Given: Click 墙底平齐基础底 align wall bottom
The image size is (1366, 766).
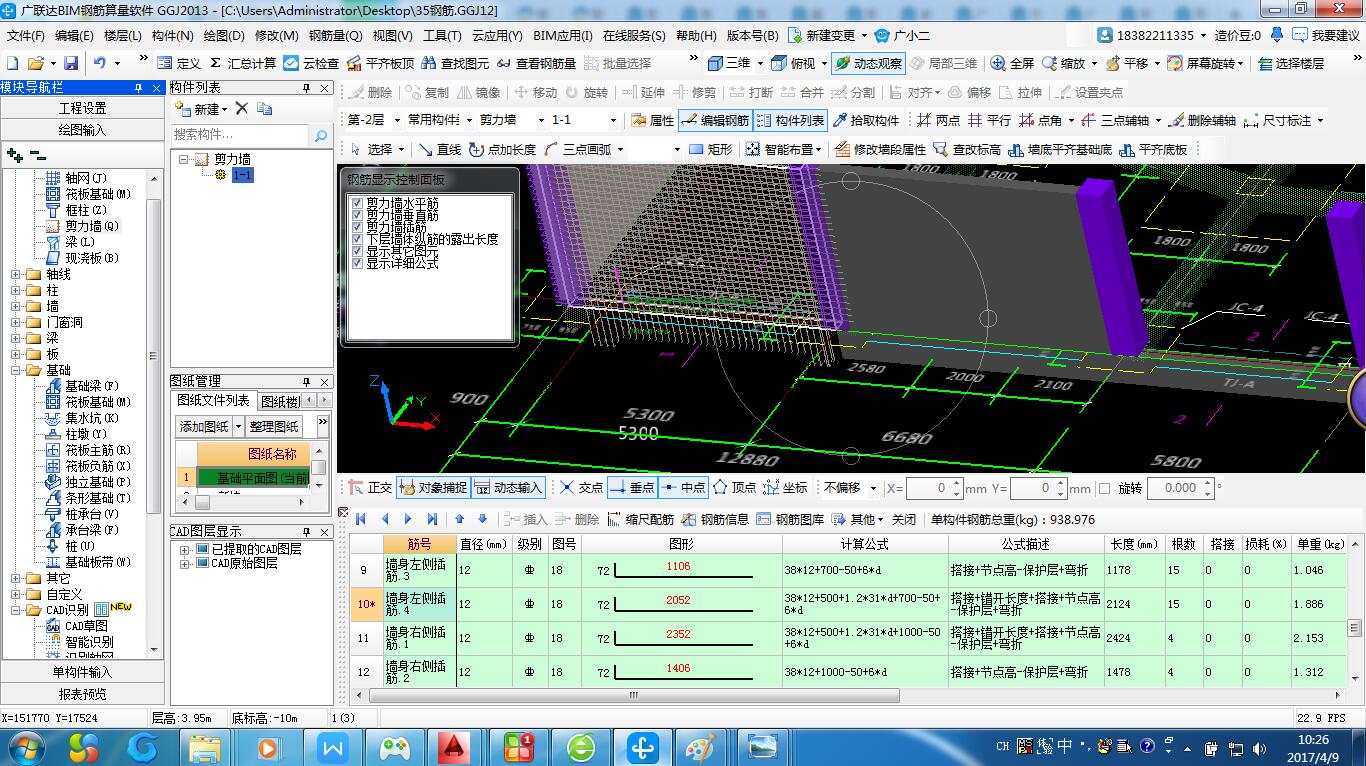Looking at the screenshot, I should coord(1059,149).
